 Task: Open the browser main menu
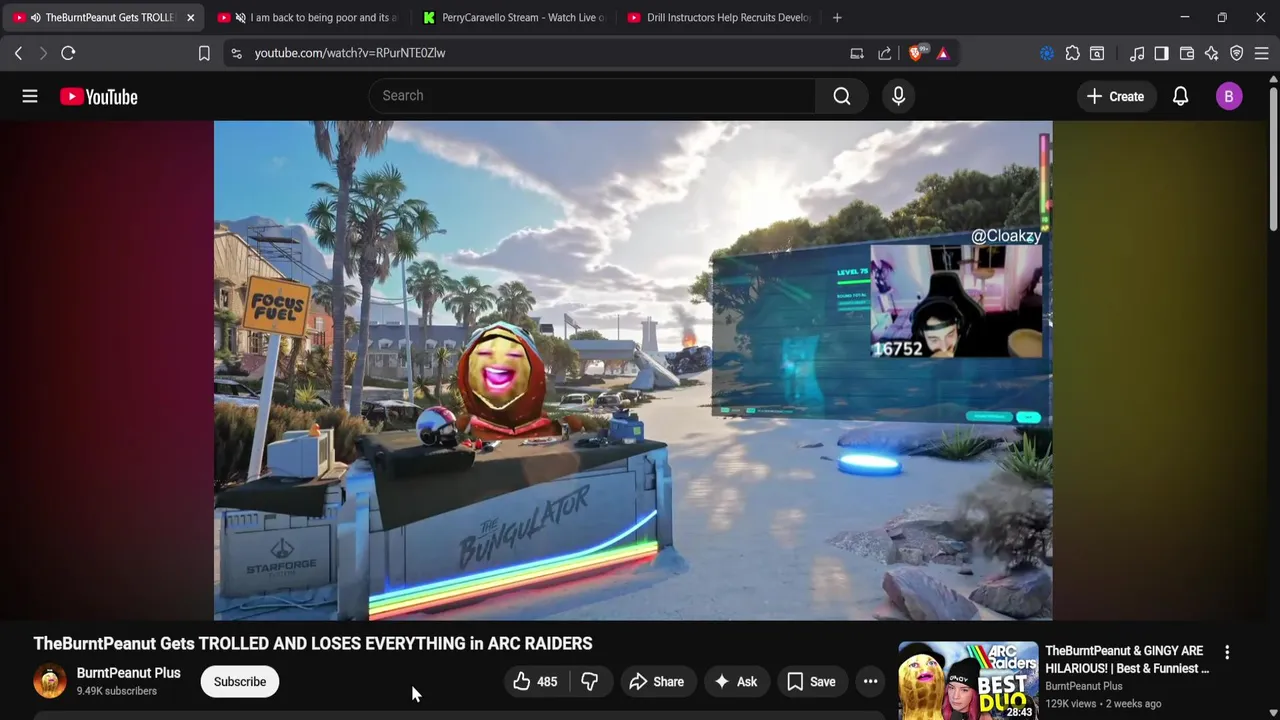click(x=1262, y=53)
